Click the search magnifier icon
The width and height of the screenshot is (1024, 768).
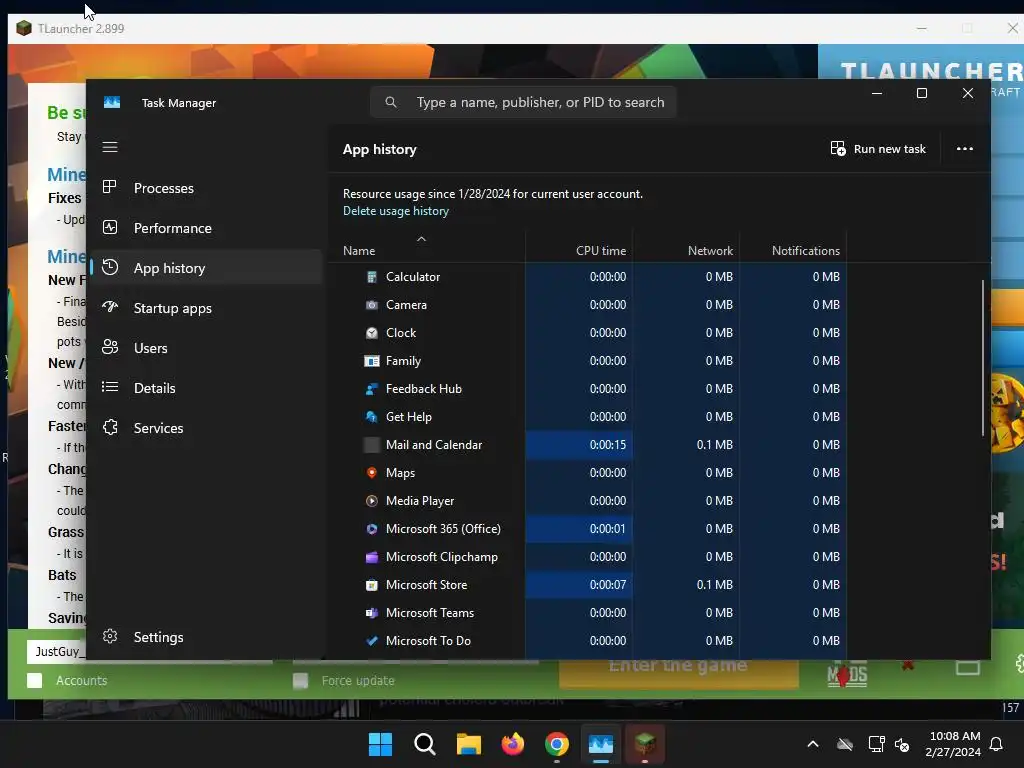coord(391,103)
